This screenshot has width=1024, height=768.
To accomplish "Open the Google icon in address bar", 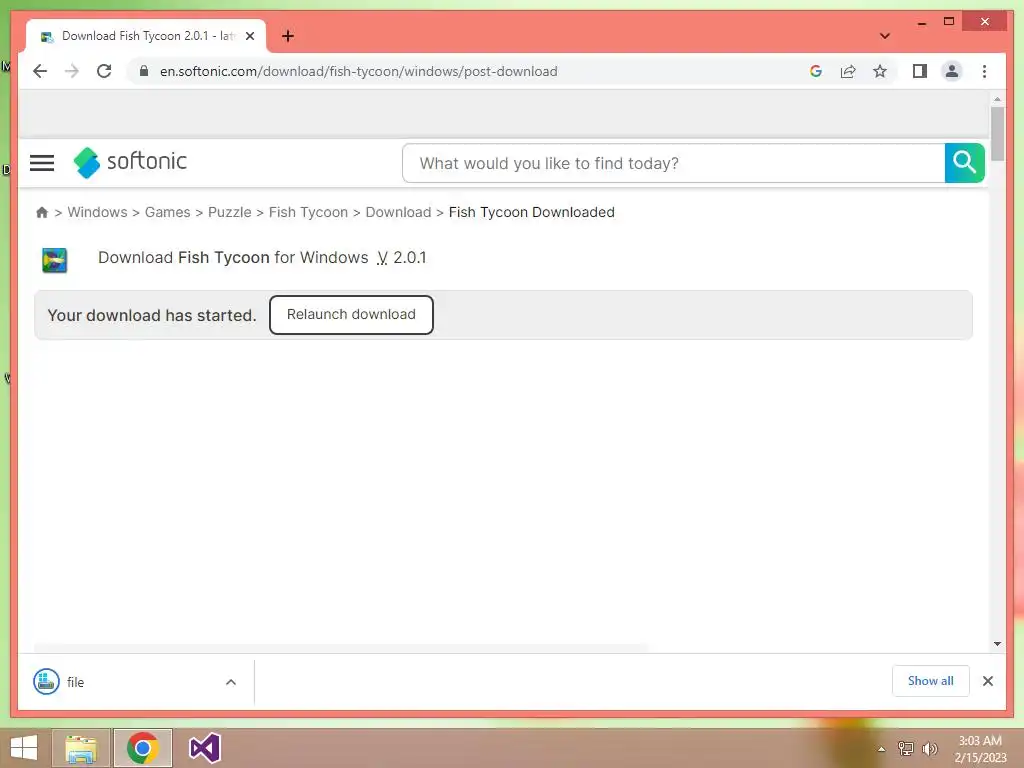I will point(816,71).
